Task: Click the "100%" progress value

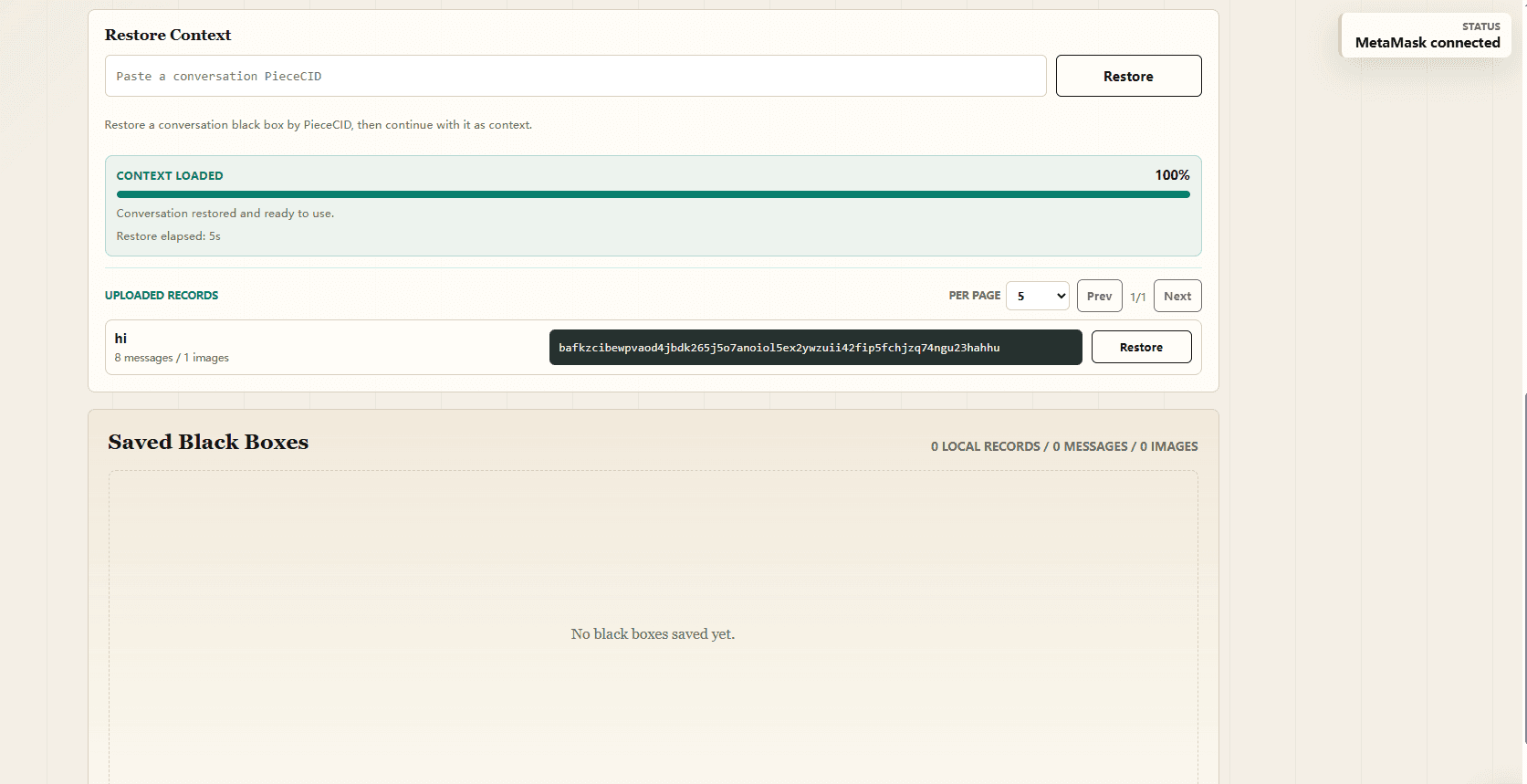Action: [1172, 175]
